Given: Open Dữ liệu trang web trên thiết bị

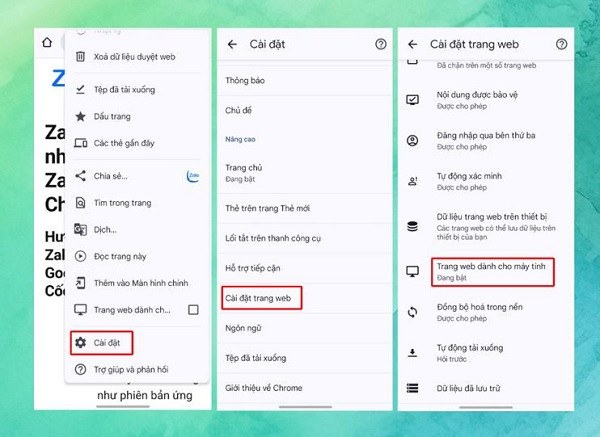Looking at the screenshot, I should pos(486,227).
